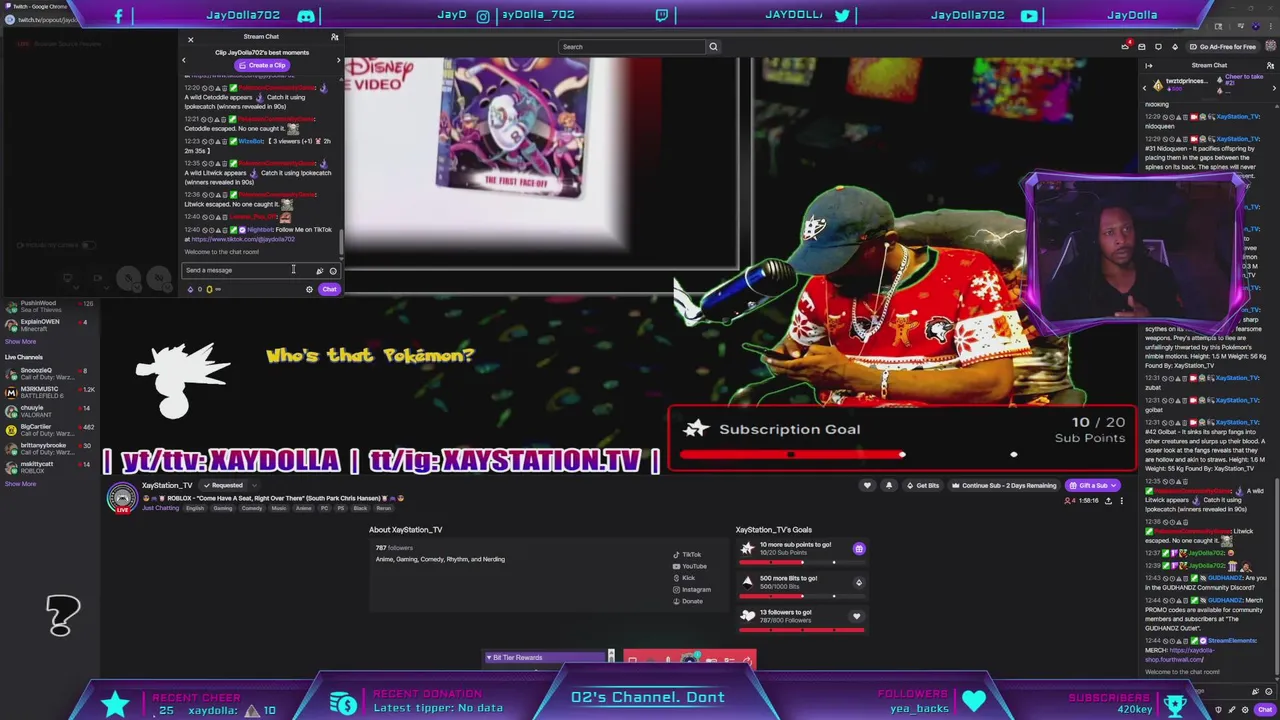Click the Just Chatting category link
The image size is (1280, 720).
click(x=161, y=508)
